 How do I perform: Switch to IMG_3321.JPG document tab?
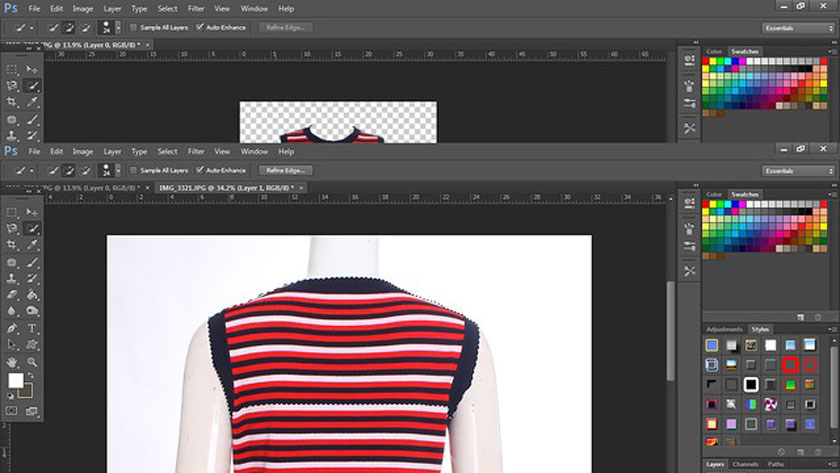pos(226,188)
